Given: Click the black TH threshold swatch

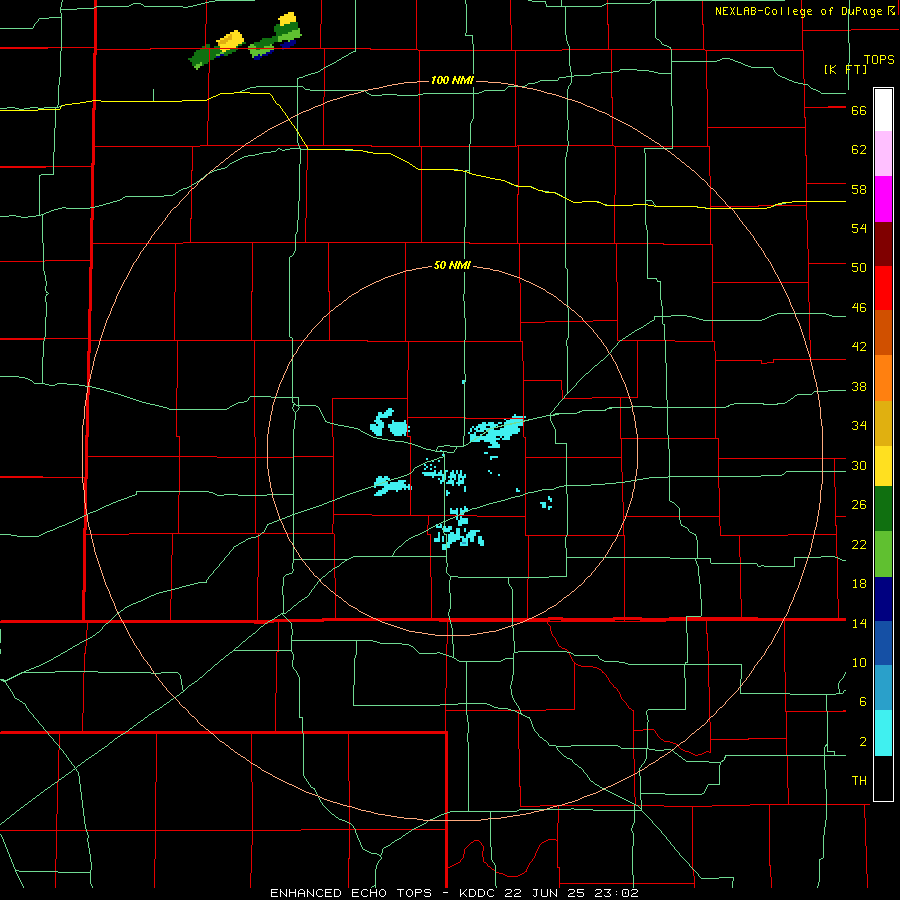Looking at the screenshot, I should click(x=883, y=778).
